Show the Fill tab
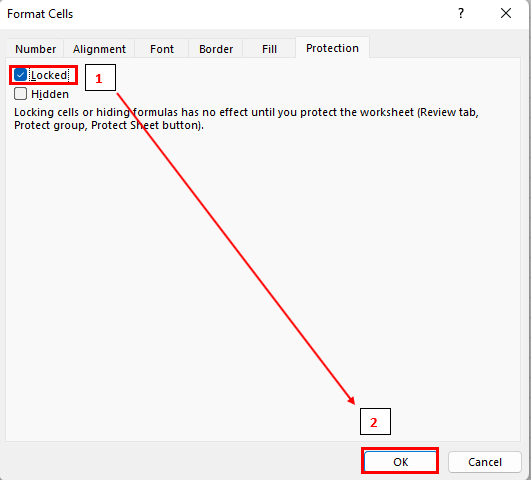The width and height of the screenshot is (531, 480). (x=269, y=49)
